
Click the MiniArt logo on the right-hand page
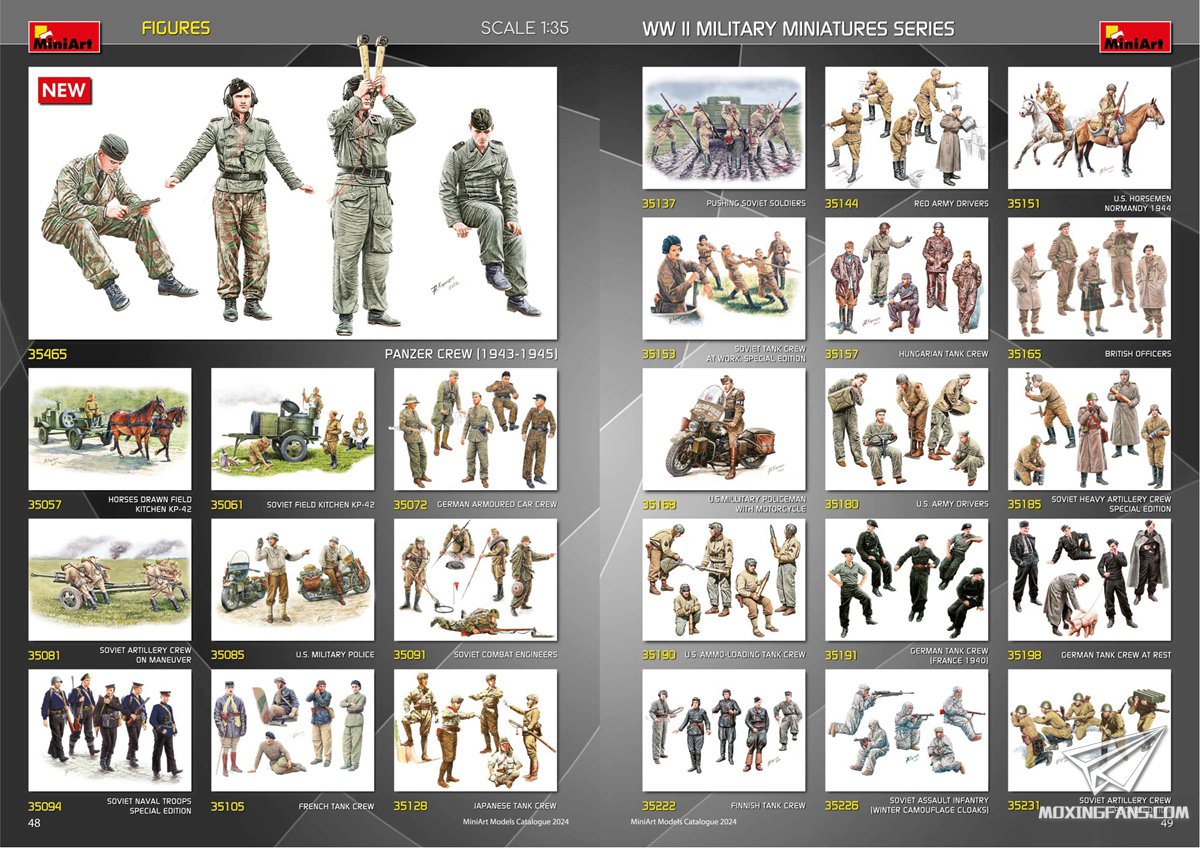(x=1135, y=36)
